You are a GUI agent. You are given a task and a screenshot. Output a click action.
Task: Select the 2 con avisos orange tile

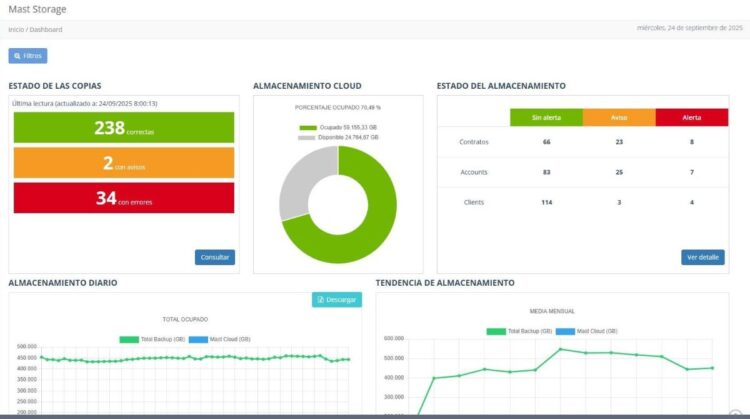coord(124,163)
